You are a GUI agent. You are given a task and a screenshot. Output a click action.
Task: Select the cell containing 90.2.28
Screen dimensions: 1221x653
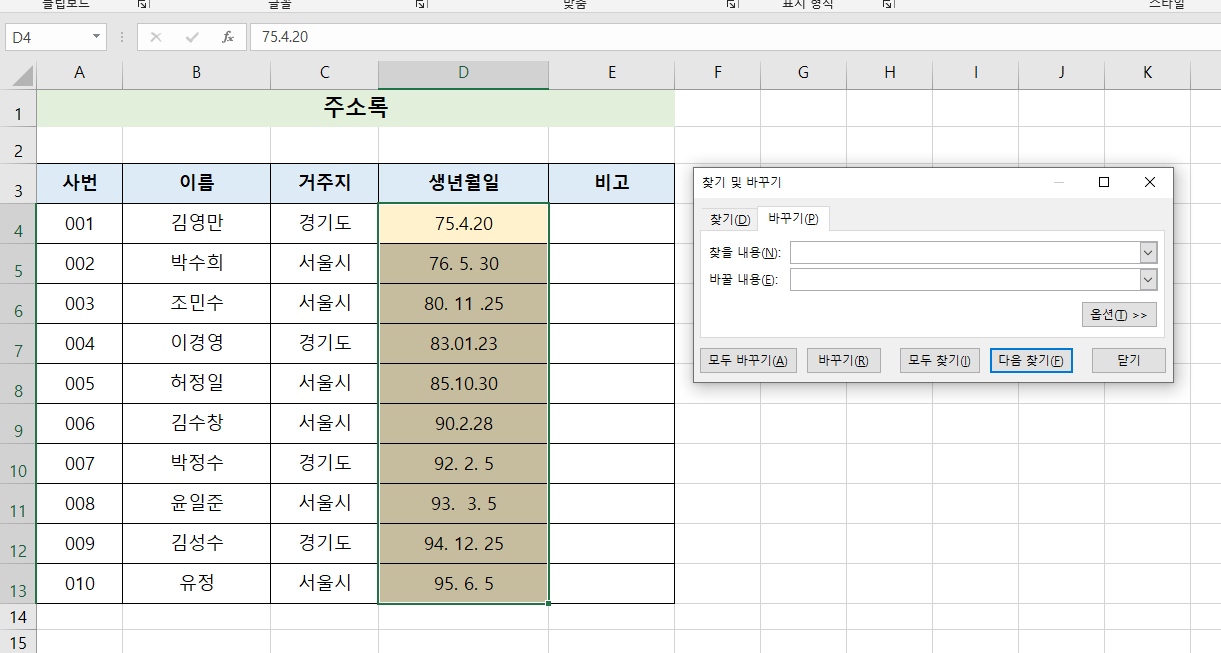pos(463,423)
